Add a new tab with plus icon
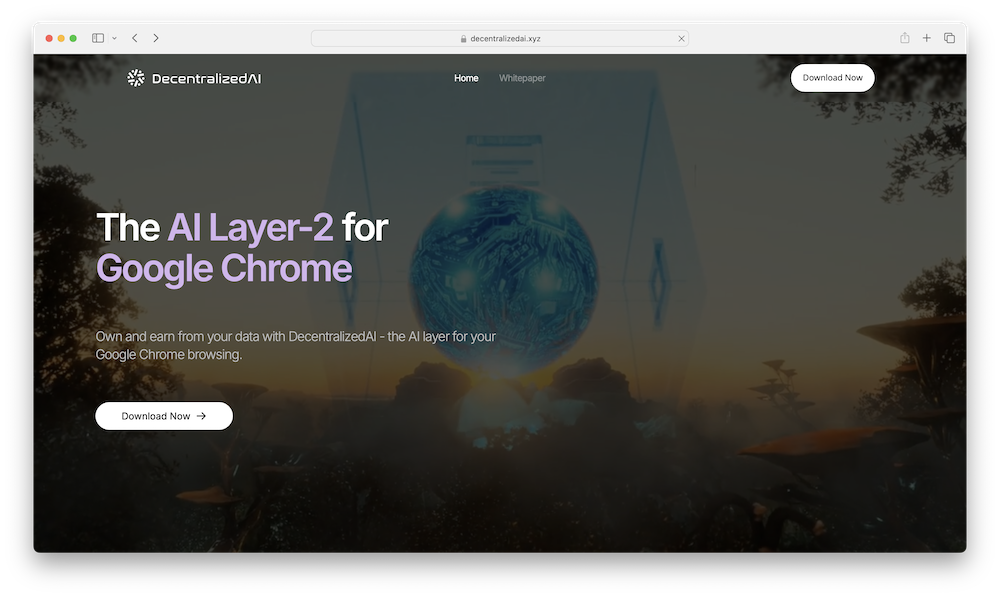Image resolution: width=1000 pixels, height=597 pixels. tap(927, 38)
